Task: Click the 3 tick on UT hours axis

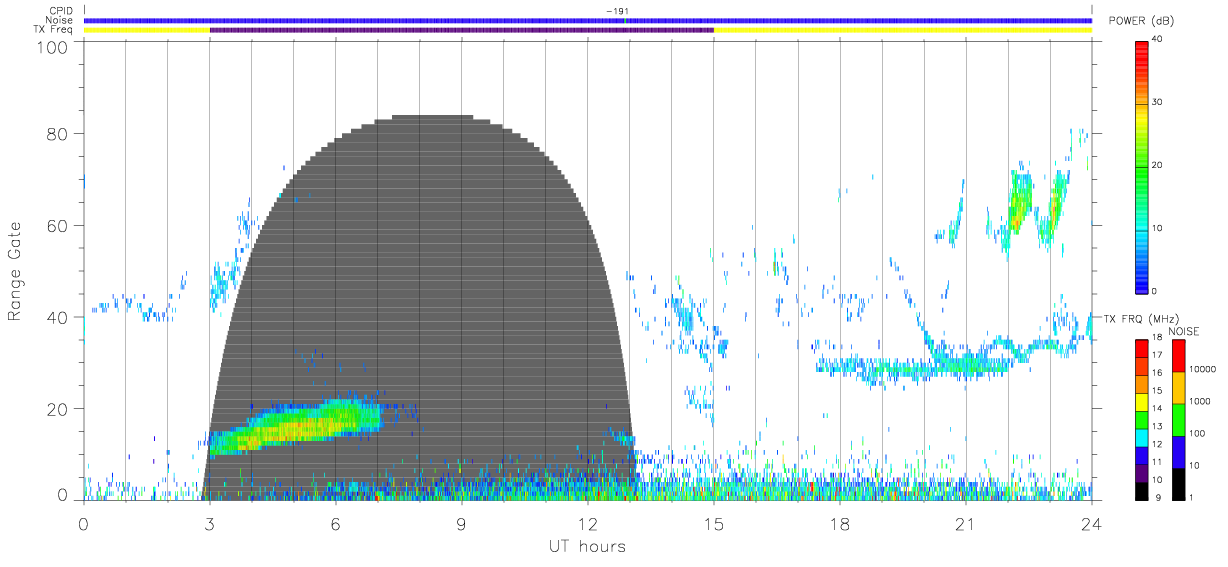Action: coord(209,523)
